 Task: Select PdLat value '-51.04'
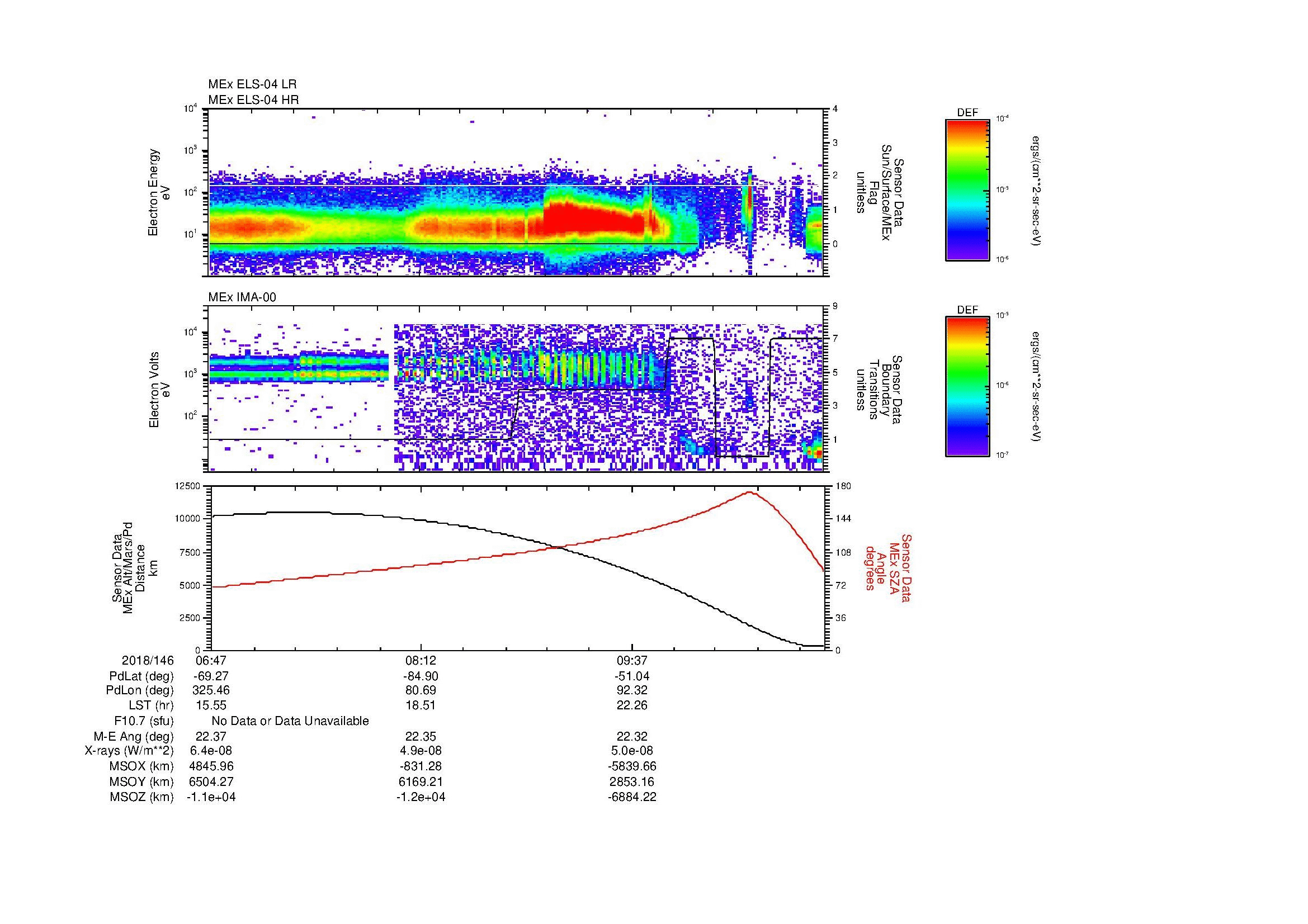pos(632,676)
